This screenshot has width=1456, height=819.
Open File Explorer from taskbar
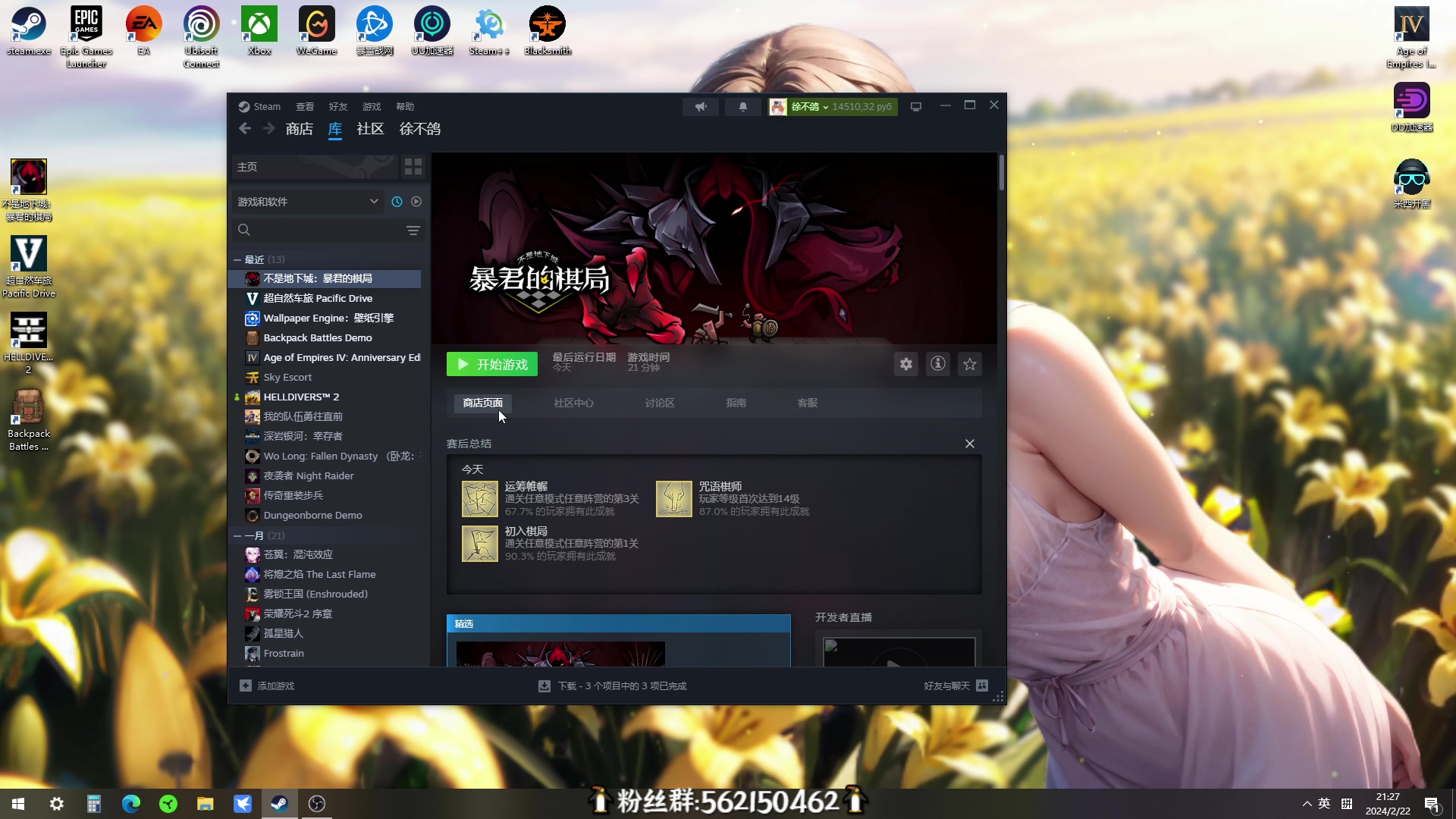click(x=206, y=804)
